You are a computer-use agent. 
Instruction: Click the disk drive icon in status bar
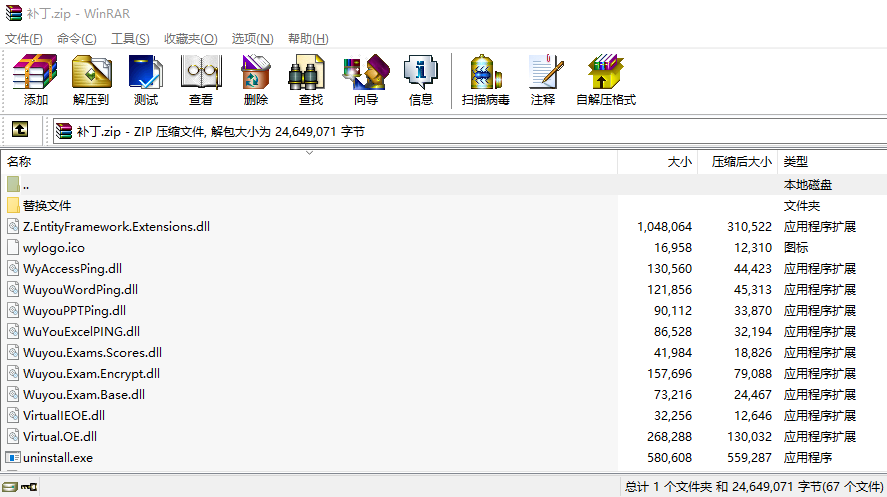[x=10, y=487]
